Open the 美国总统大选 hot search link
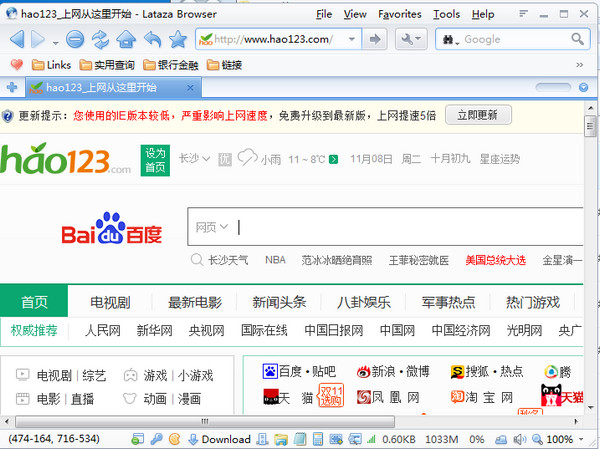This screenshot has width=600, height=449. tap(495, 260)
